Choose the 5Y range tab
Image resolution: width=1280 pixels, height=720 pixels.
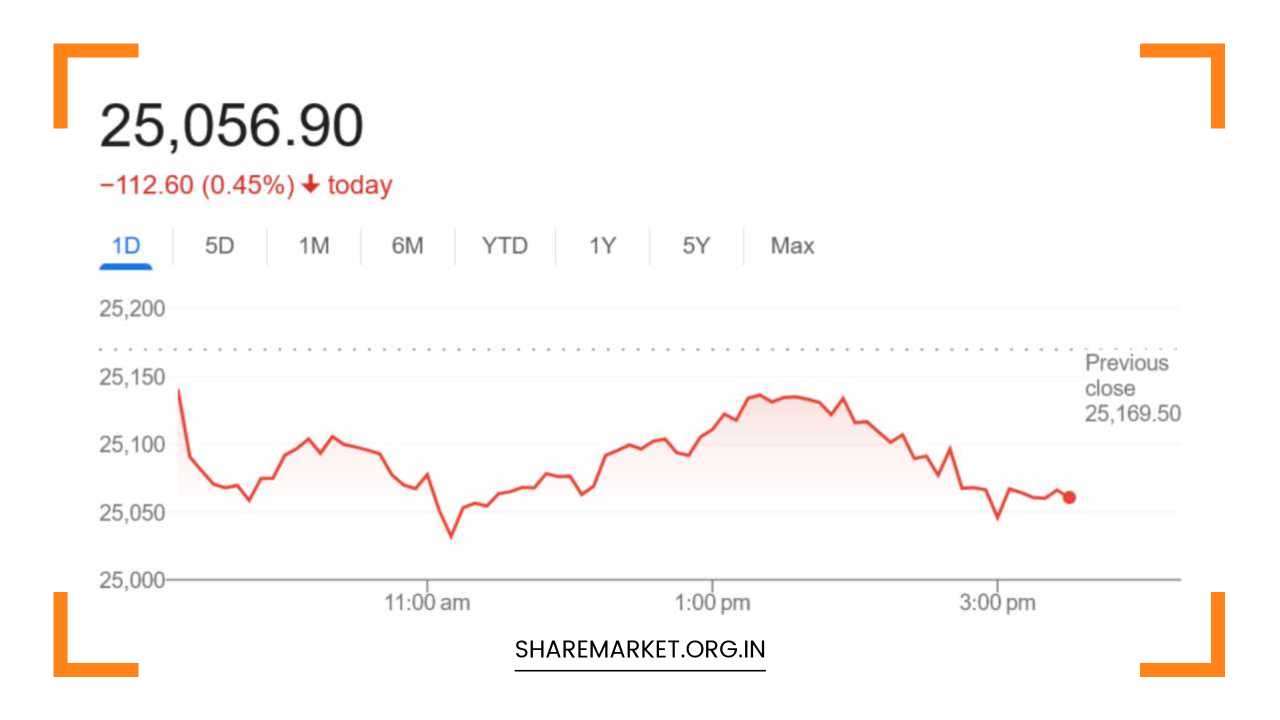pyautogui.click(x=696, y=246)
